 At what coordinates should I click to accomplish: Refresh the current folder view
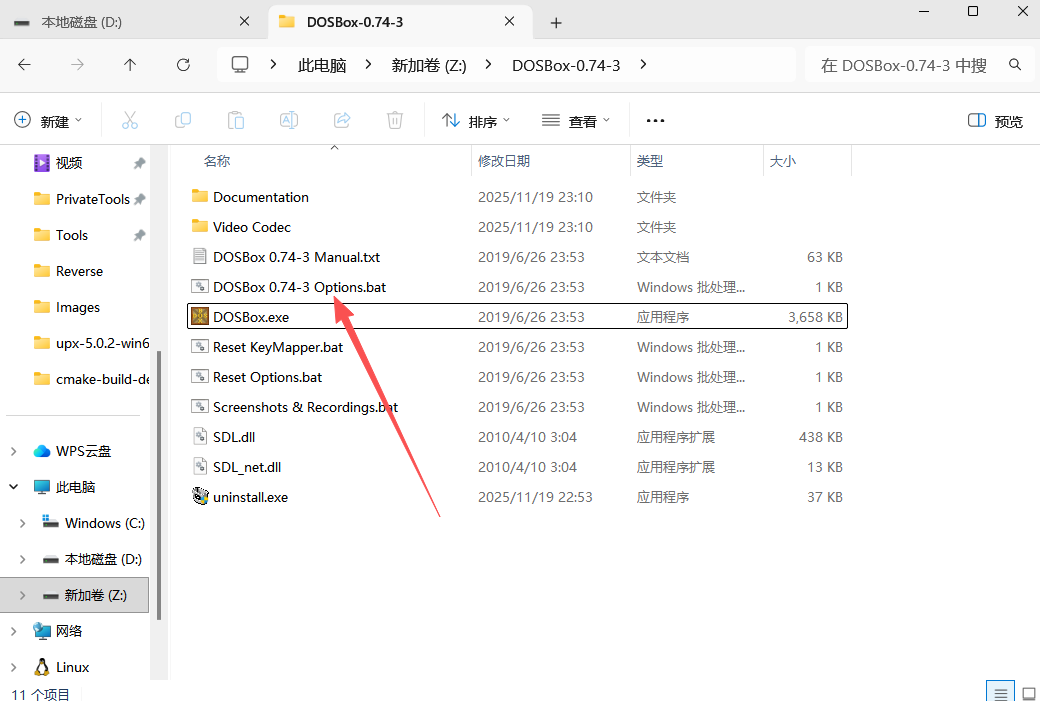[183, 65]
